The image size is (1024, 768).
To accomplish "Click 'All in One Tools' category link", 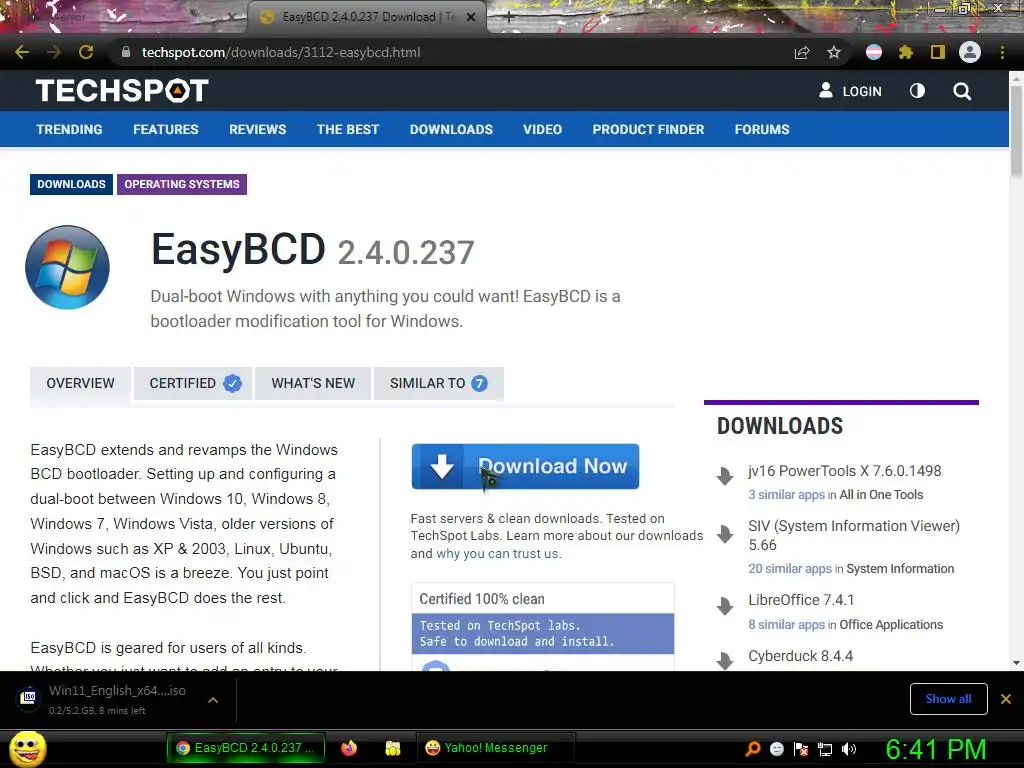I will click(881, 495).
